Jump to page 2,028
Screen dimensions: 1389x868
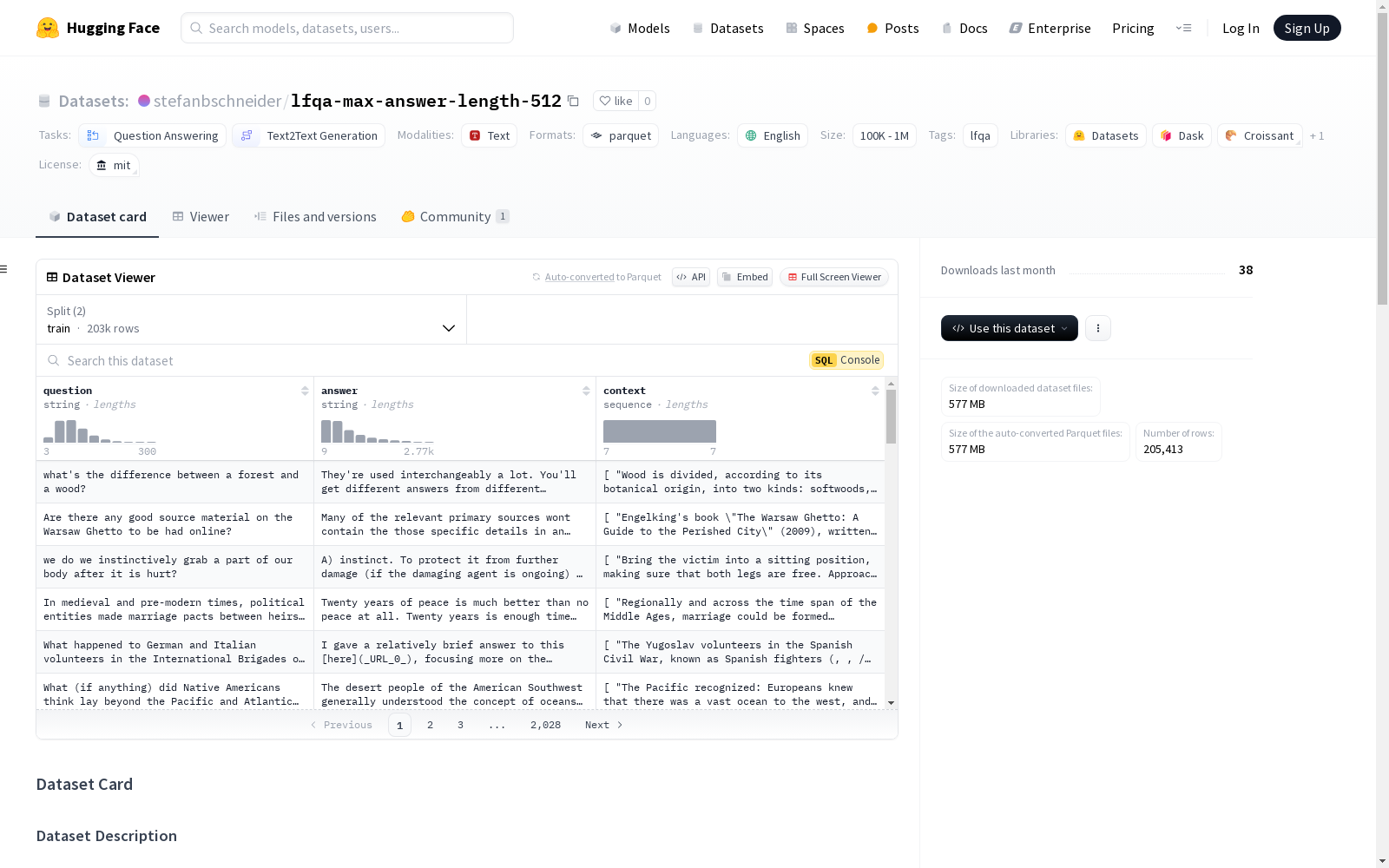coord(545,725)
